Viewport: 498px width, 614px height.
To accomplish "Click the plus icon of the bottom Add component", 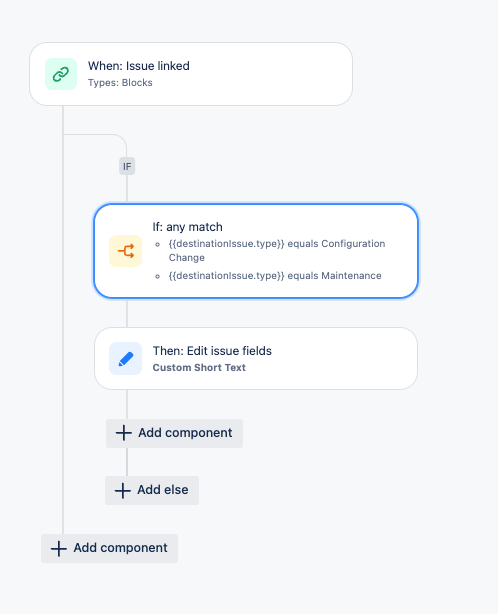I will (59, 548).
